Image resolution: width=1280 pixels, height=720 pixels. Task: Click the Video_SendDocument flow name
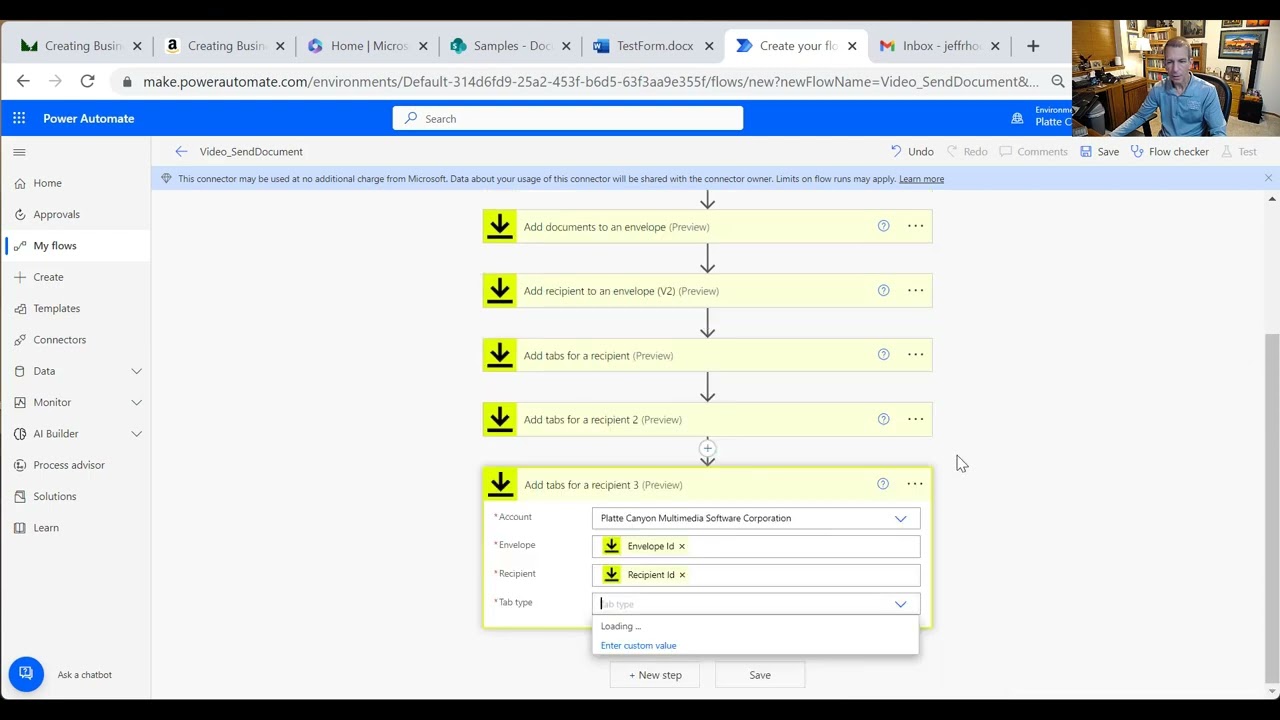click(251, 152)
